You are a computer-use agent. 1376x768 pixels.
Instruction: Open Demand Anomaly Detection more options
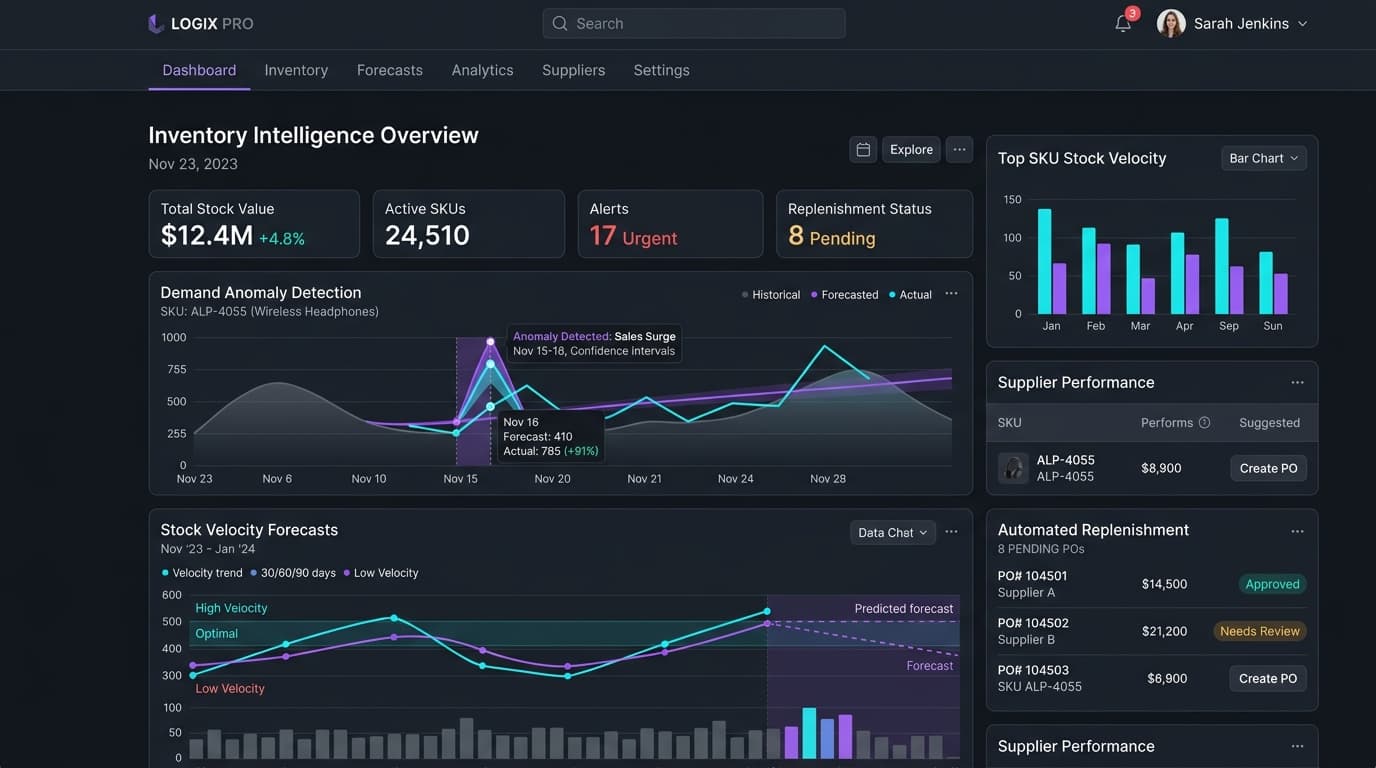click(x=951, y=293)
